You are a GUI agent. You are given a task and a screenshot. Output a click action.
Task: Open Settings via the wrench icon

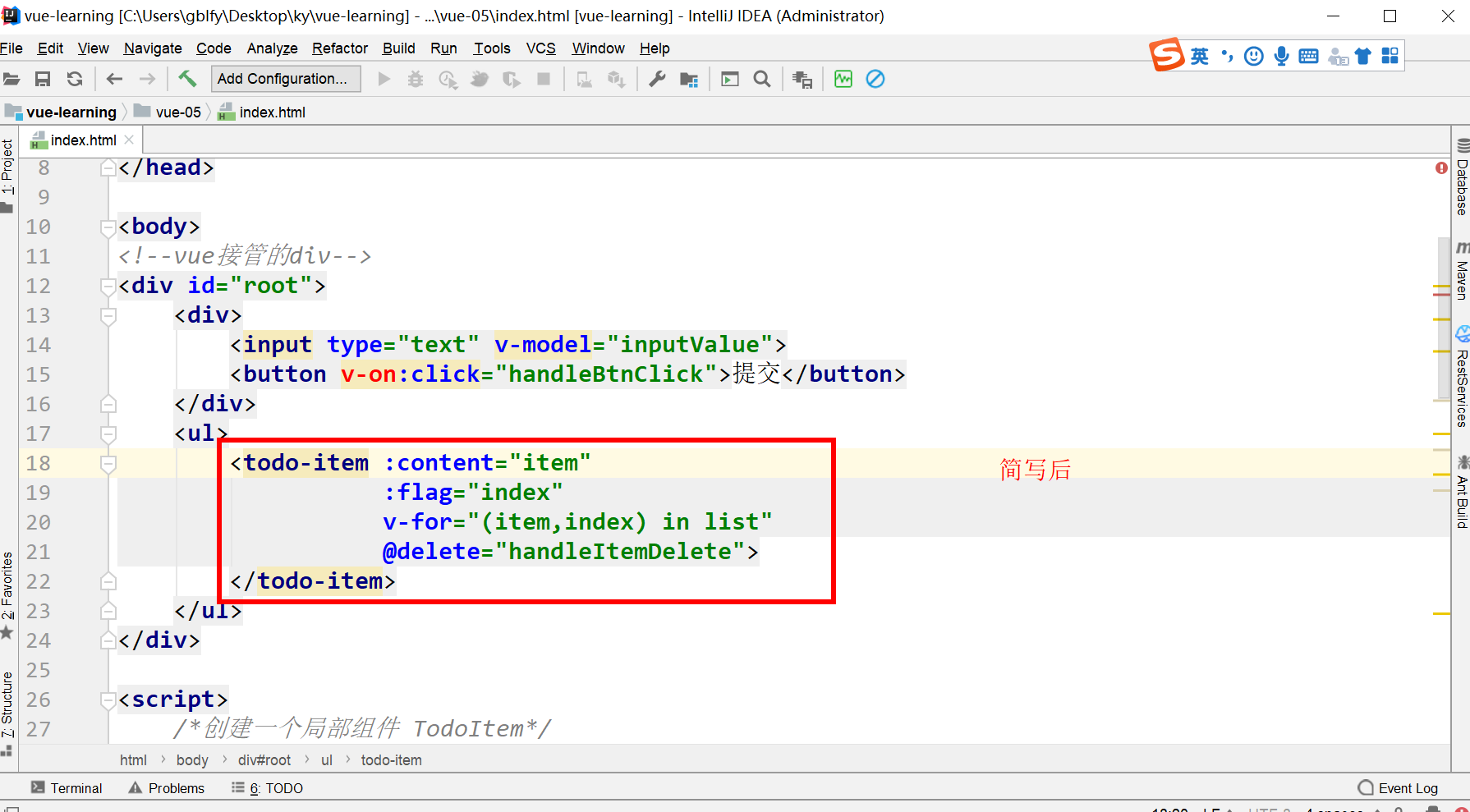657,79
